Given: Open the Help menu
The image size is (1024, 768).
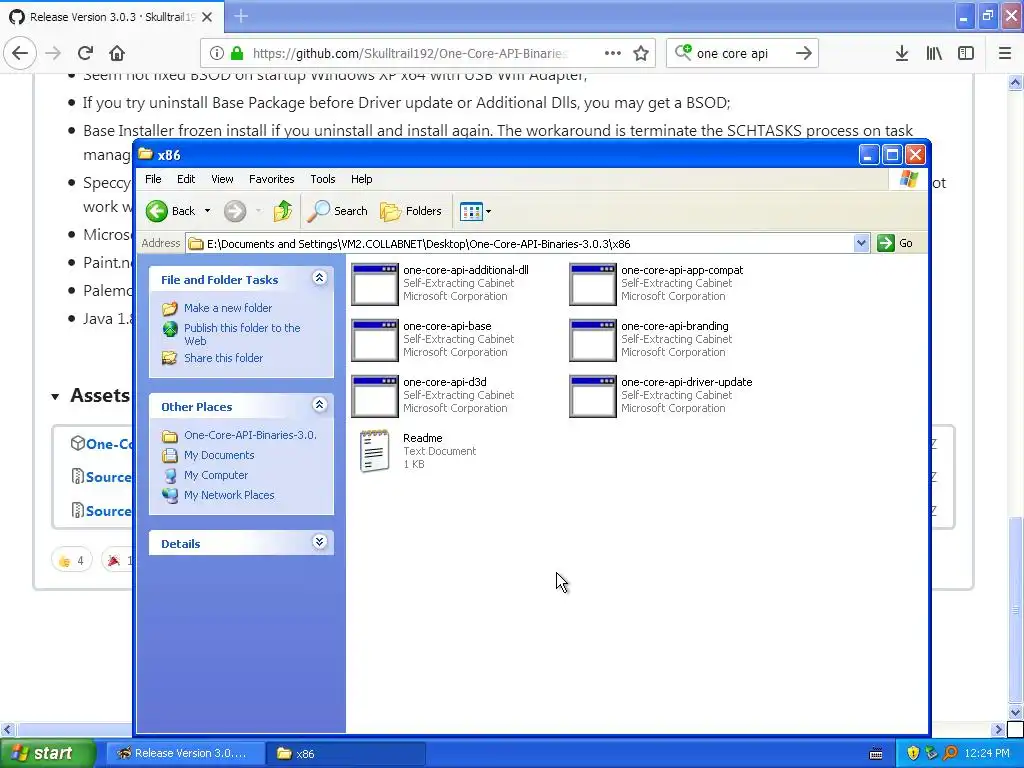Looking at the screenshot, I should [x=361, y=179].
